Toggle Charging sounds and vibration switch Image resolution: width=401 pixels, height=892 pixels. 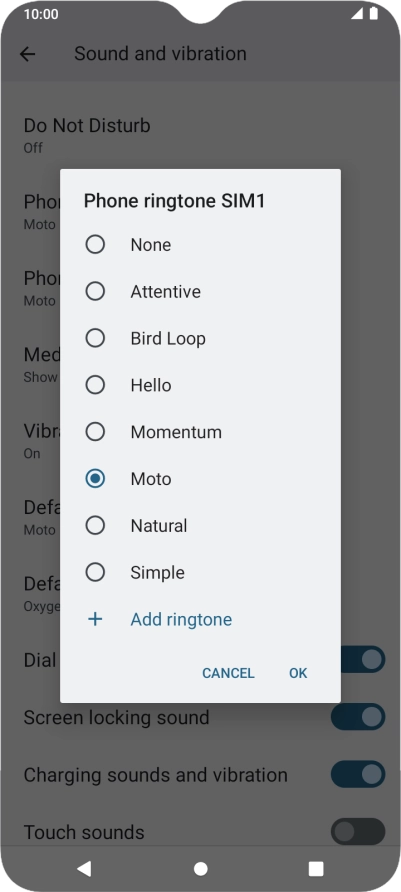[358, 774]
